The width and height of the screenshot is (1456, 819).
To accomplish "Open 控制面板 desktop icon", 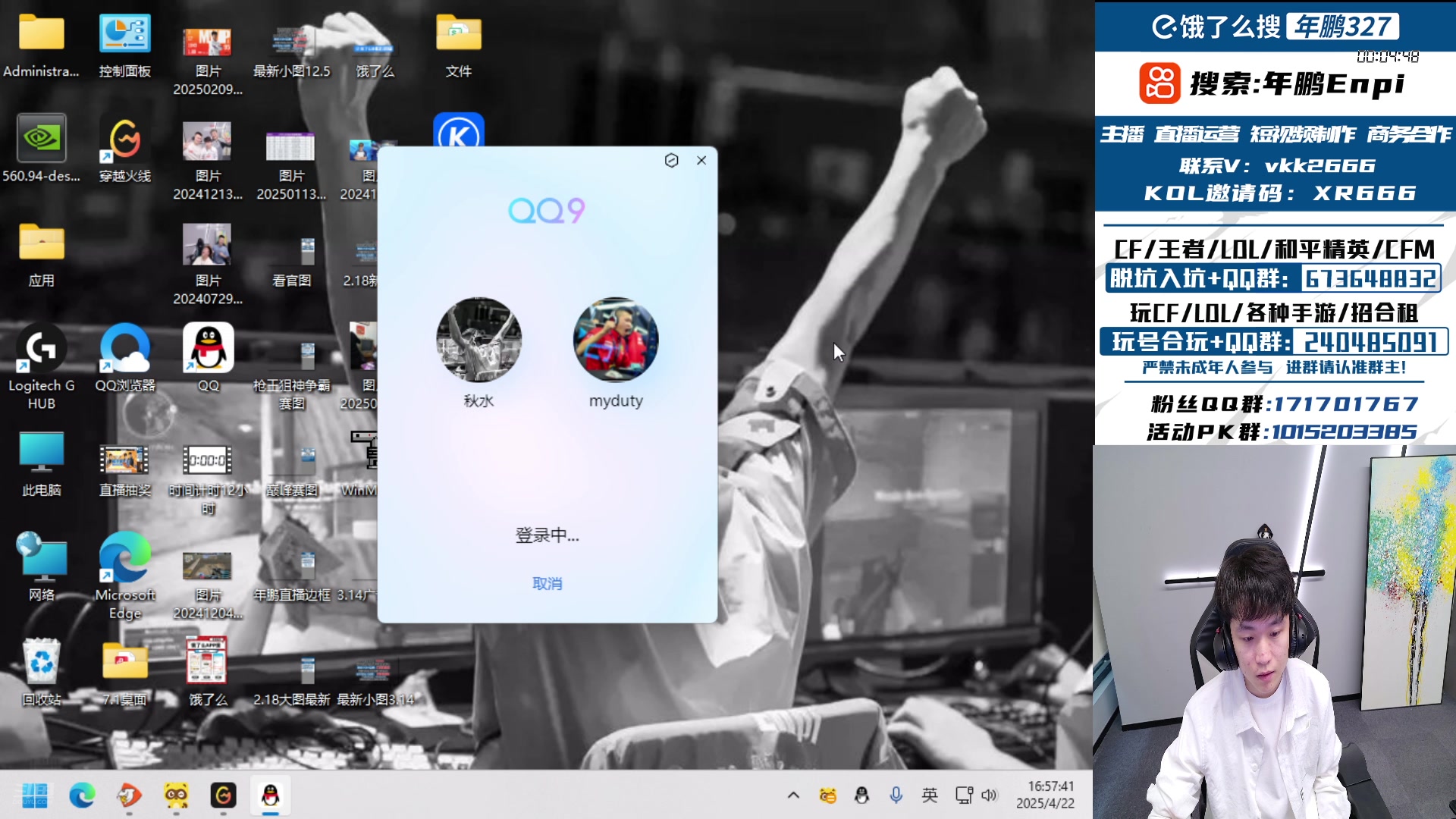I will click(125, 45).
